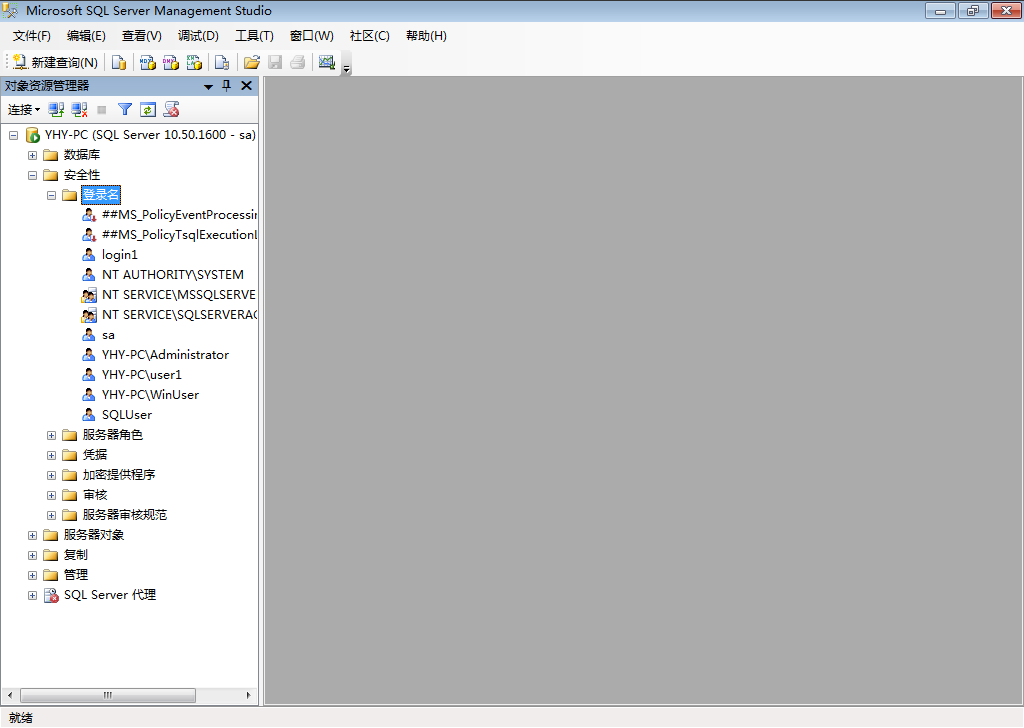Collapse the 登录名 folder
Screen dimensions: 1024x728
point(52,195)
